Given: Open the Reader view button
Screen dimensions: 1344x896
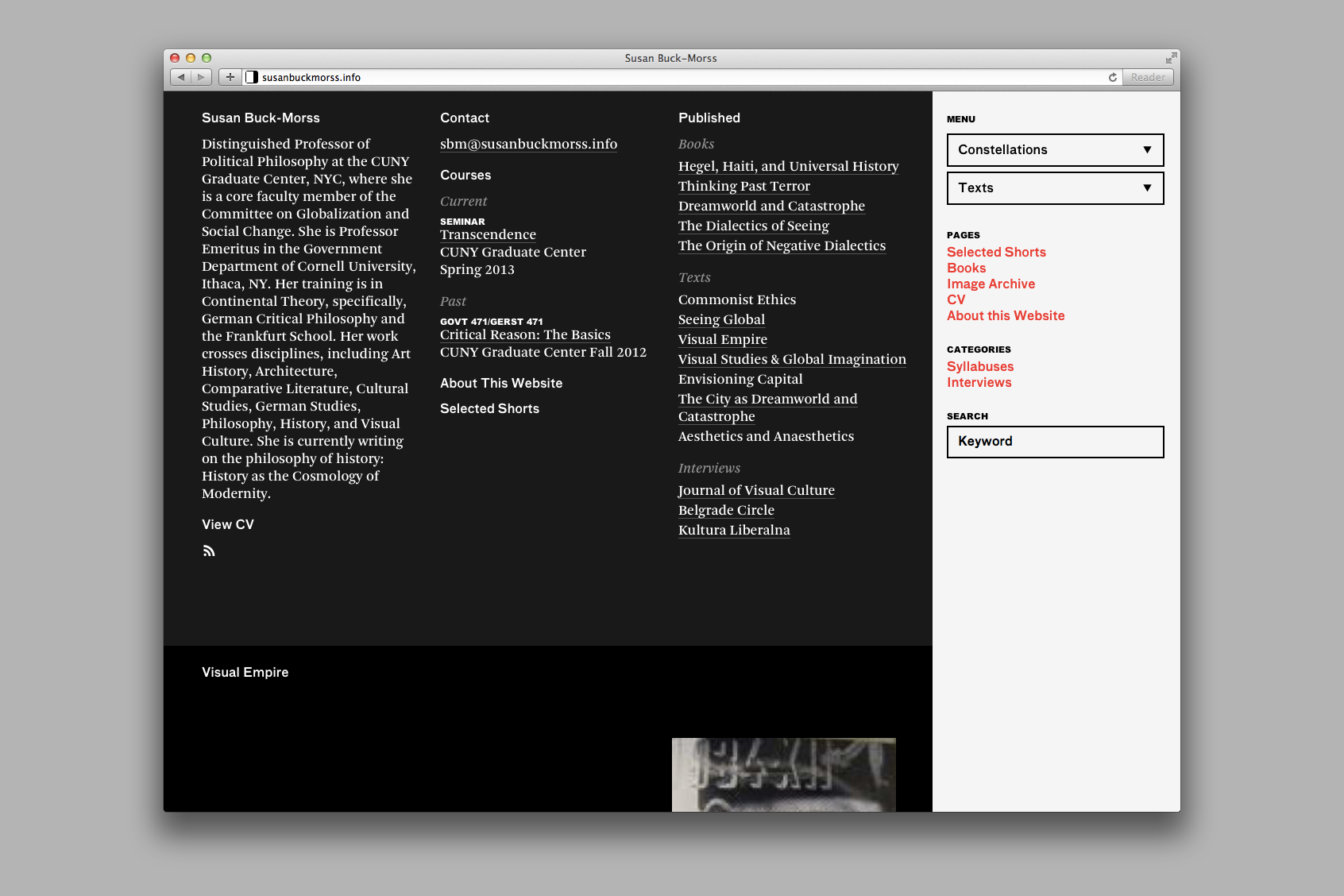Looking at the screenshot, I should click(x=1148, y=77).
